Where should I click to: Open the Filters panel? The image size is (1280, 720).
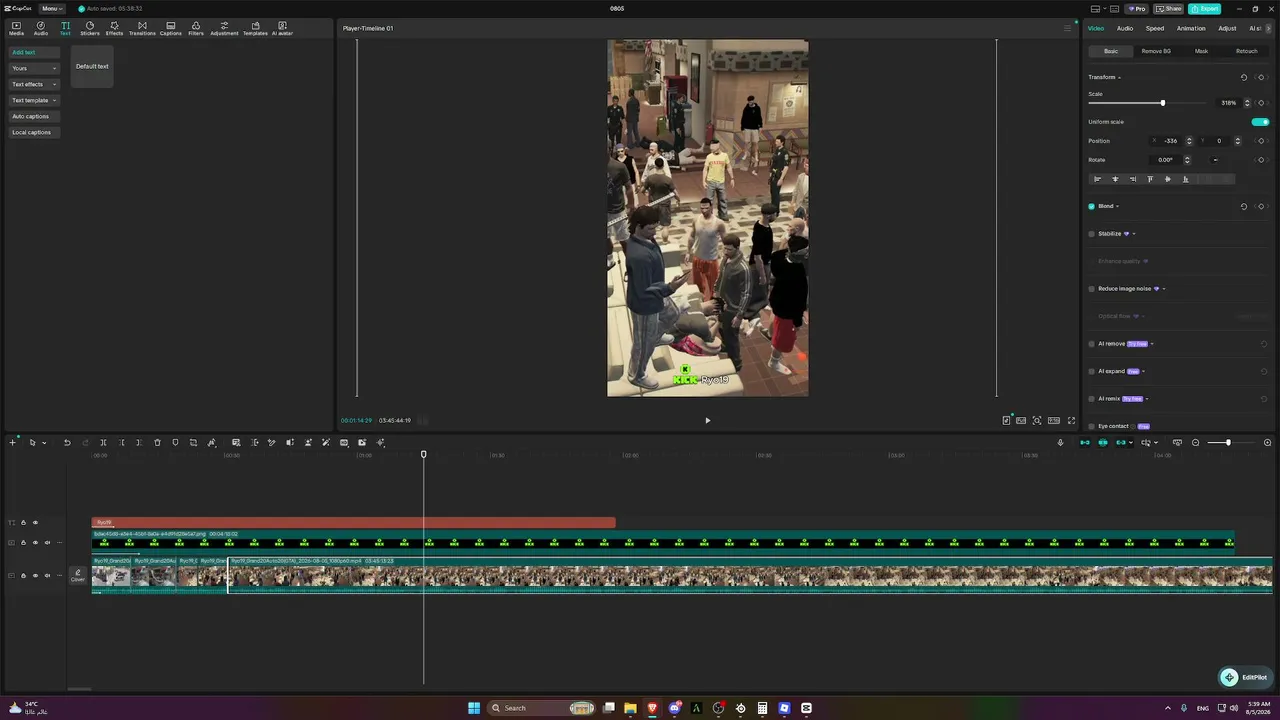196,28
